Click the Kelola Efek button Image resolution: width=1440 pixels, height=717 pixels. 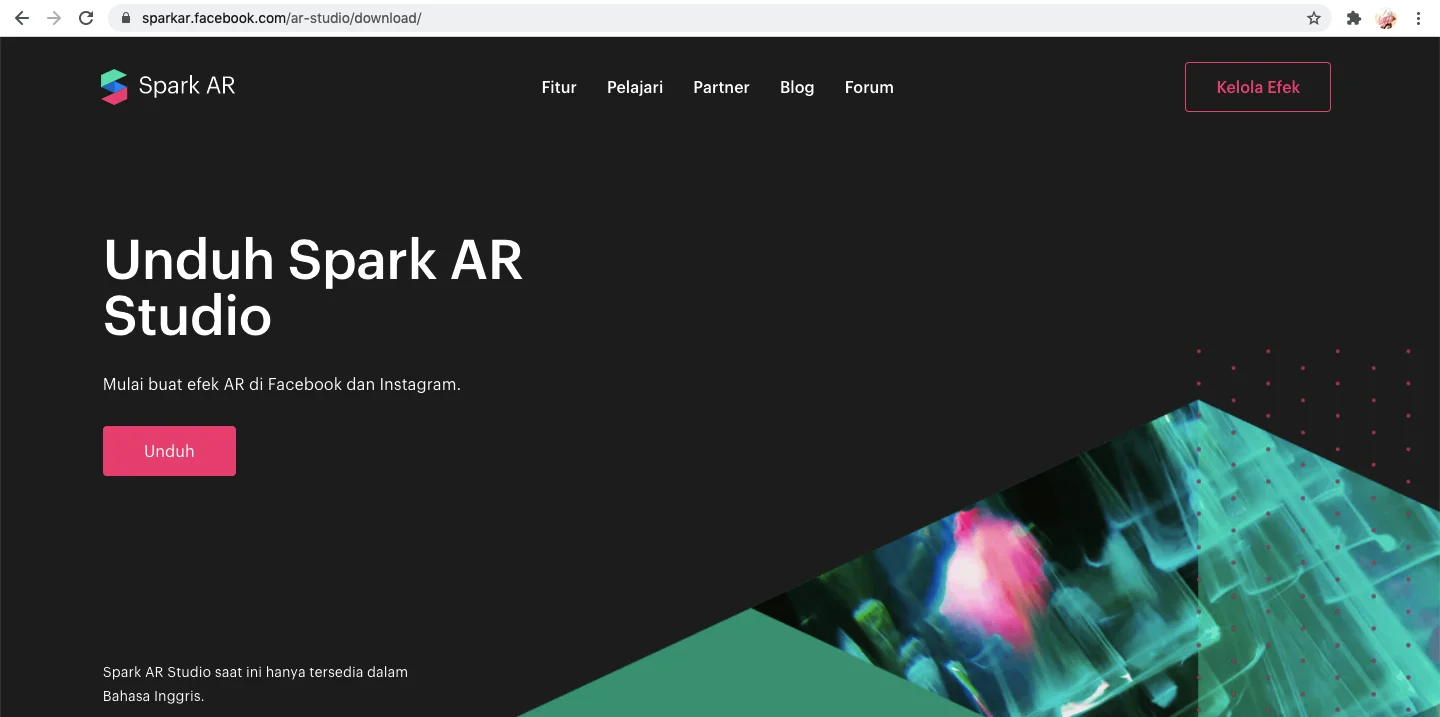(x=1257, y=87)
